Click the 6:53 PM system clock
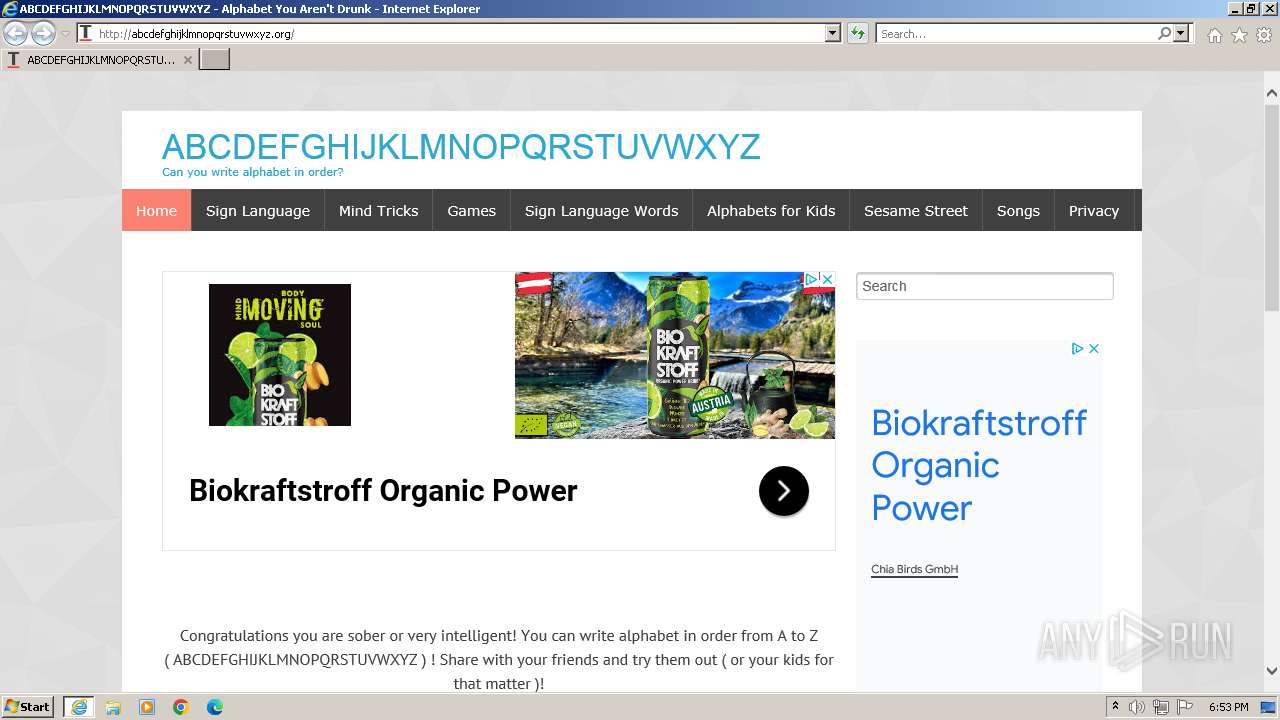 click(x=1228, y=707)
